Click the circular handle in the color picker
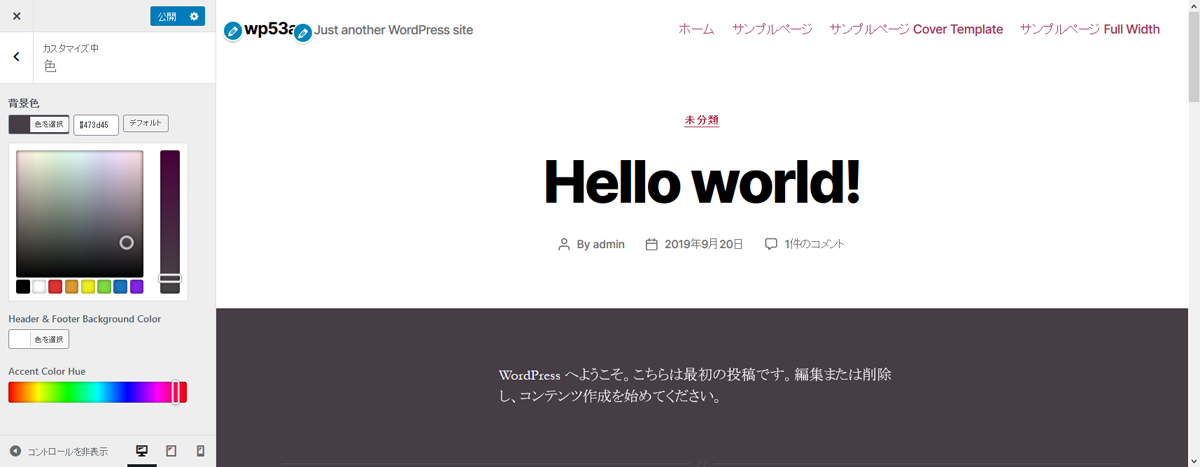This screenshot has height=467, width=1200. click(127, 242)
